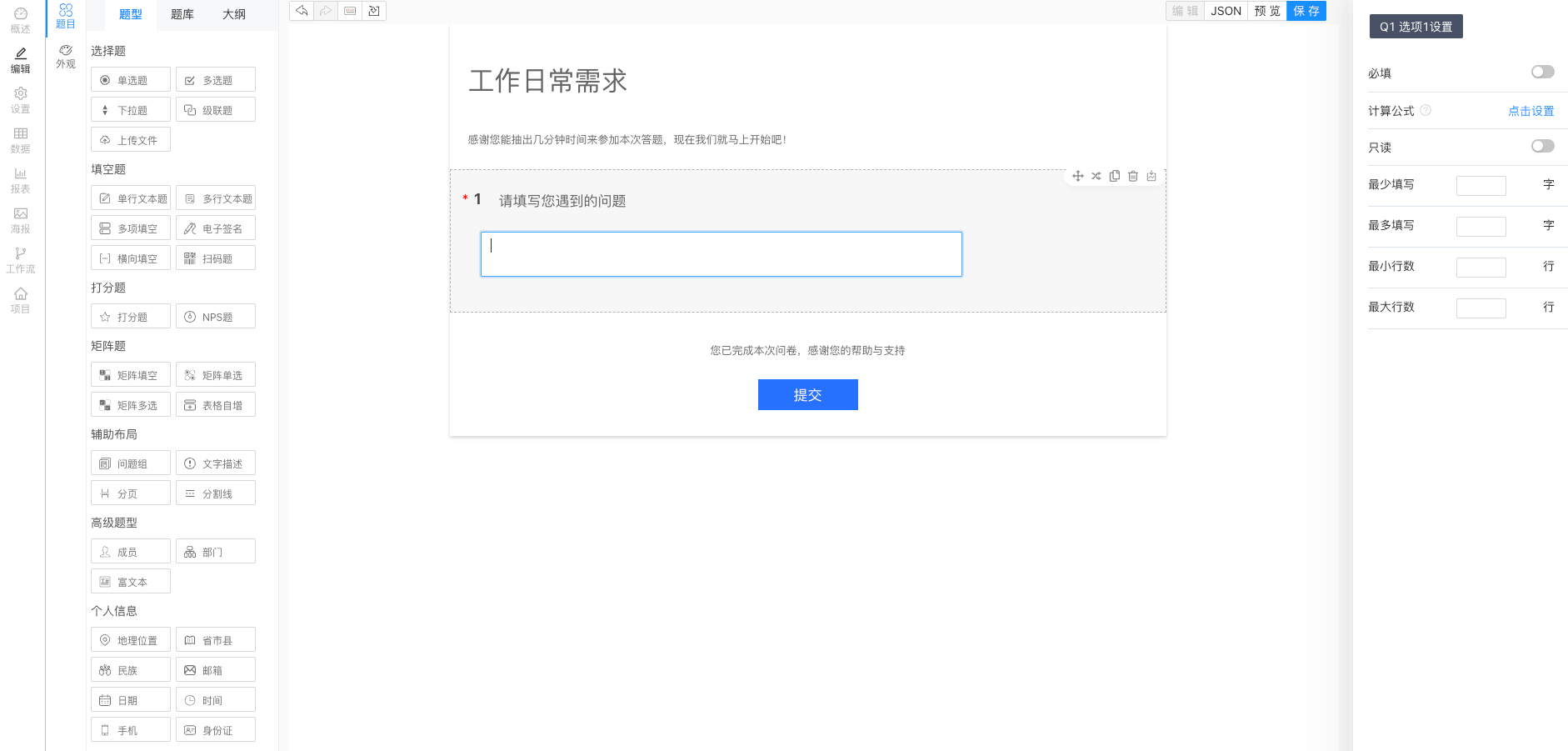The height and width of the screenshot is (751, 1568).
Task: Click the 最少填写 input field
Action: tap(1481, 185)
